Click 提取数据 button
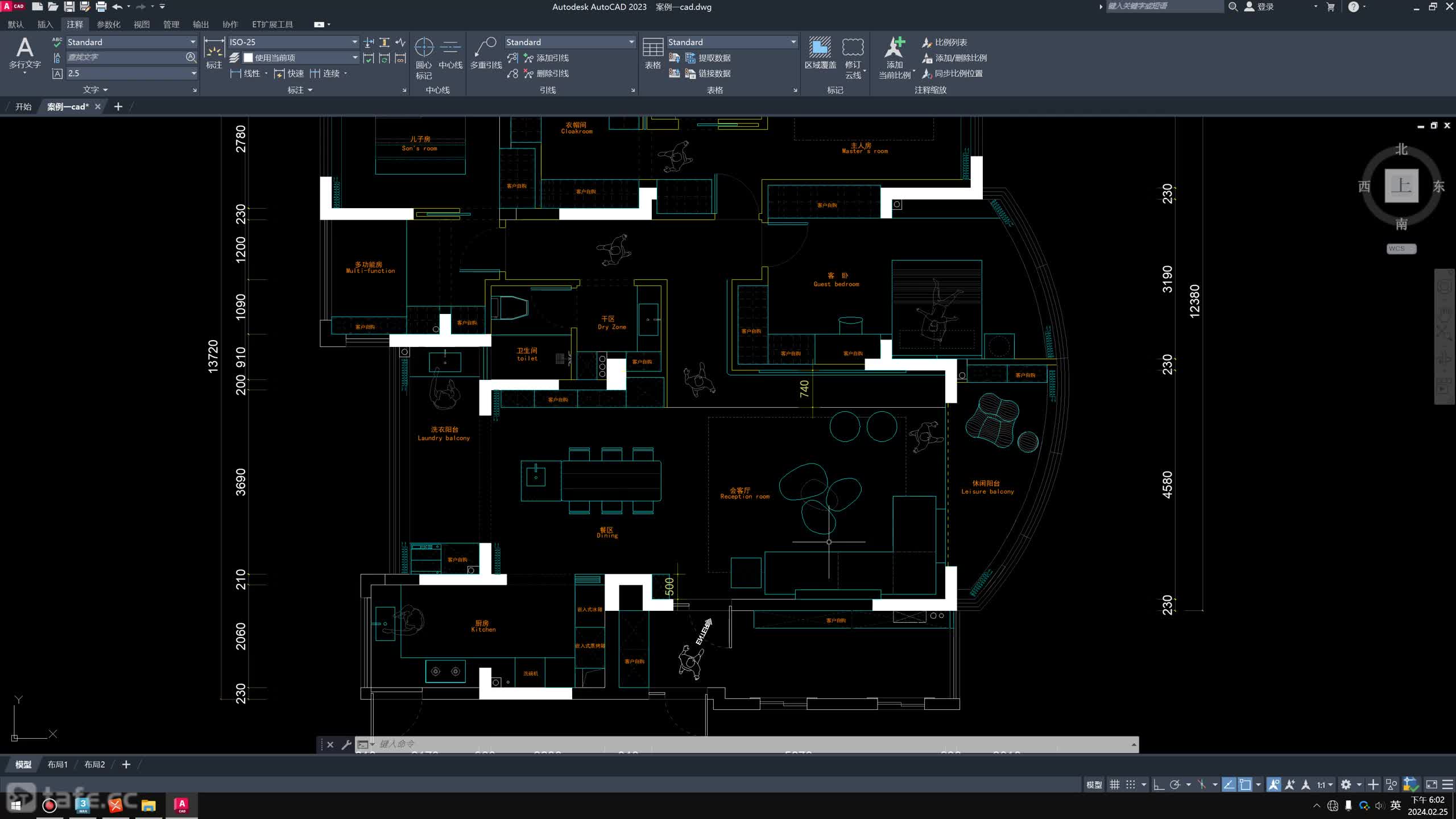Screen dimensions: 1456x819 [708, 58]
